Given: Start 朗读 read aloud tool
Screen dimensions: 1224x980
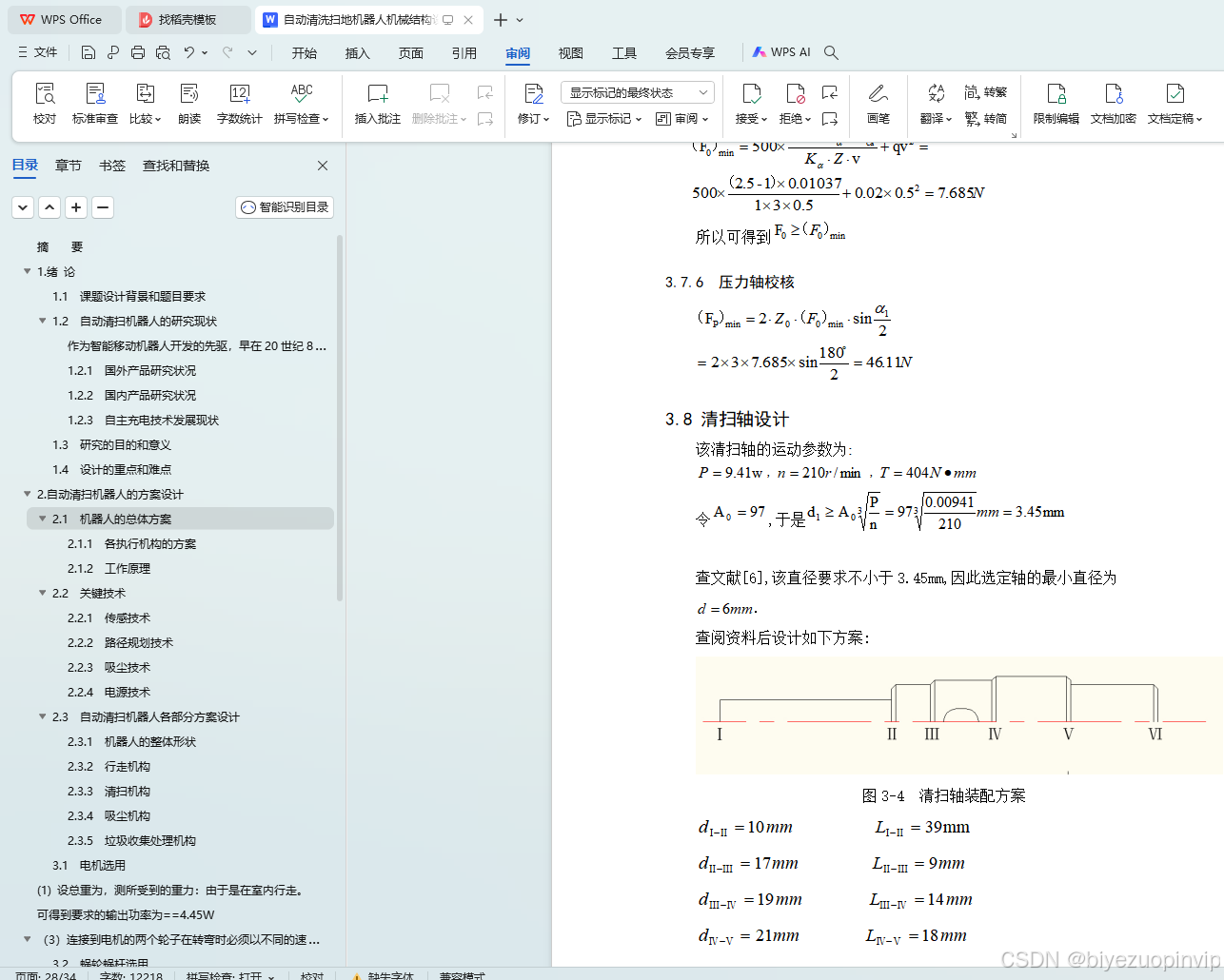Looking at the screenshot, I should tap(189, 103).
